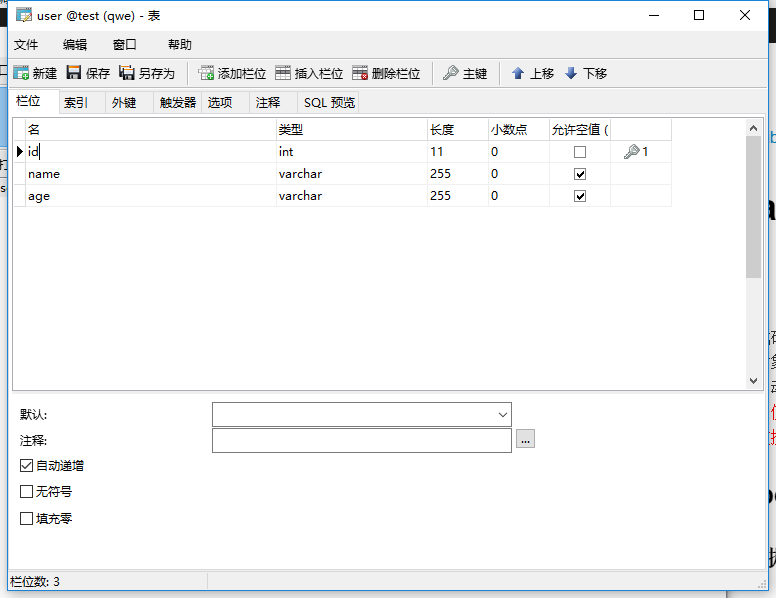Move field up with 上移 arrow
Viewport: 776px width, 598px height.
point(518,73)
